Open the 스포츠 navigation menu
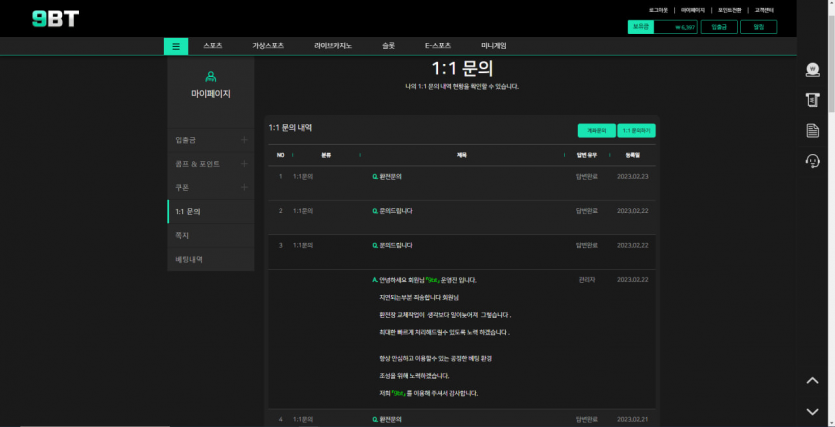 coord(212,46)
